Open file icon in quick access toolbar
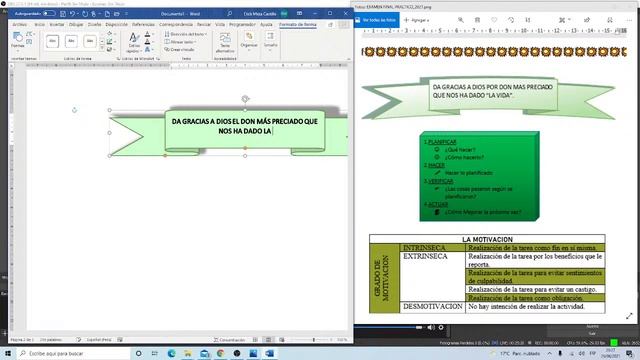 [117, 13]
